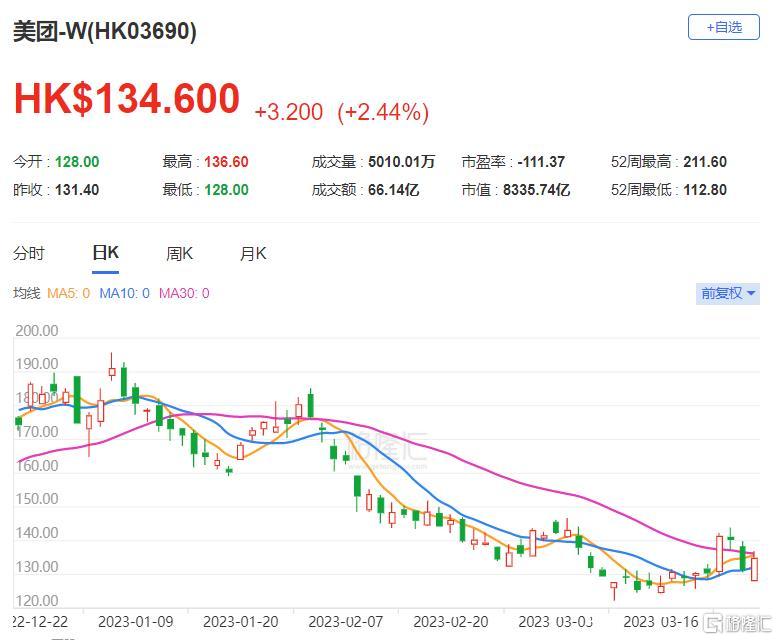Viewport: 778px width, 640px height.
Task: Expand the 前复权 dropdown
Action: [727, 293]
